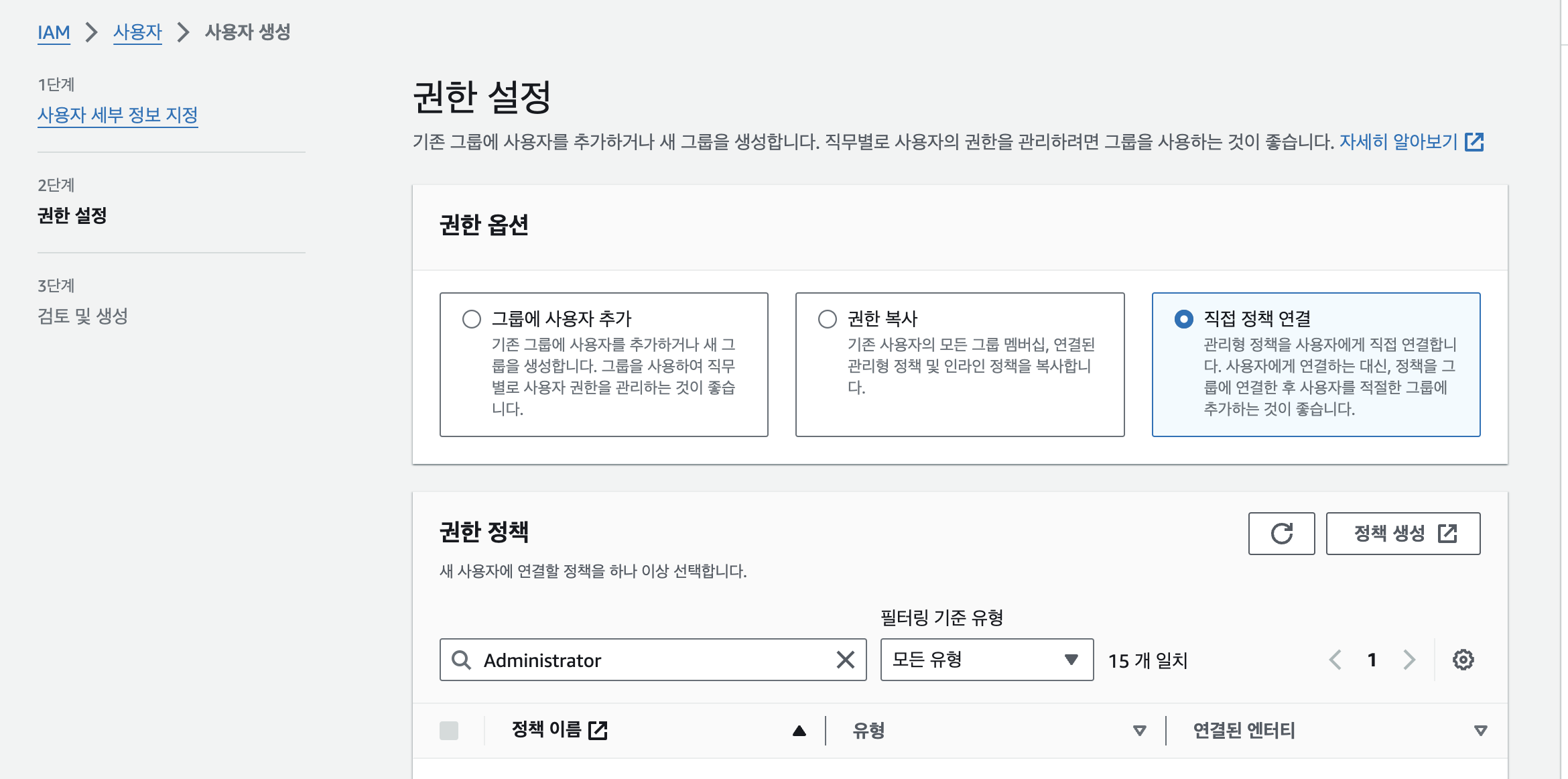
Task: Click the search magnifier icon
Action: 461,660
